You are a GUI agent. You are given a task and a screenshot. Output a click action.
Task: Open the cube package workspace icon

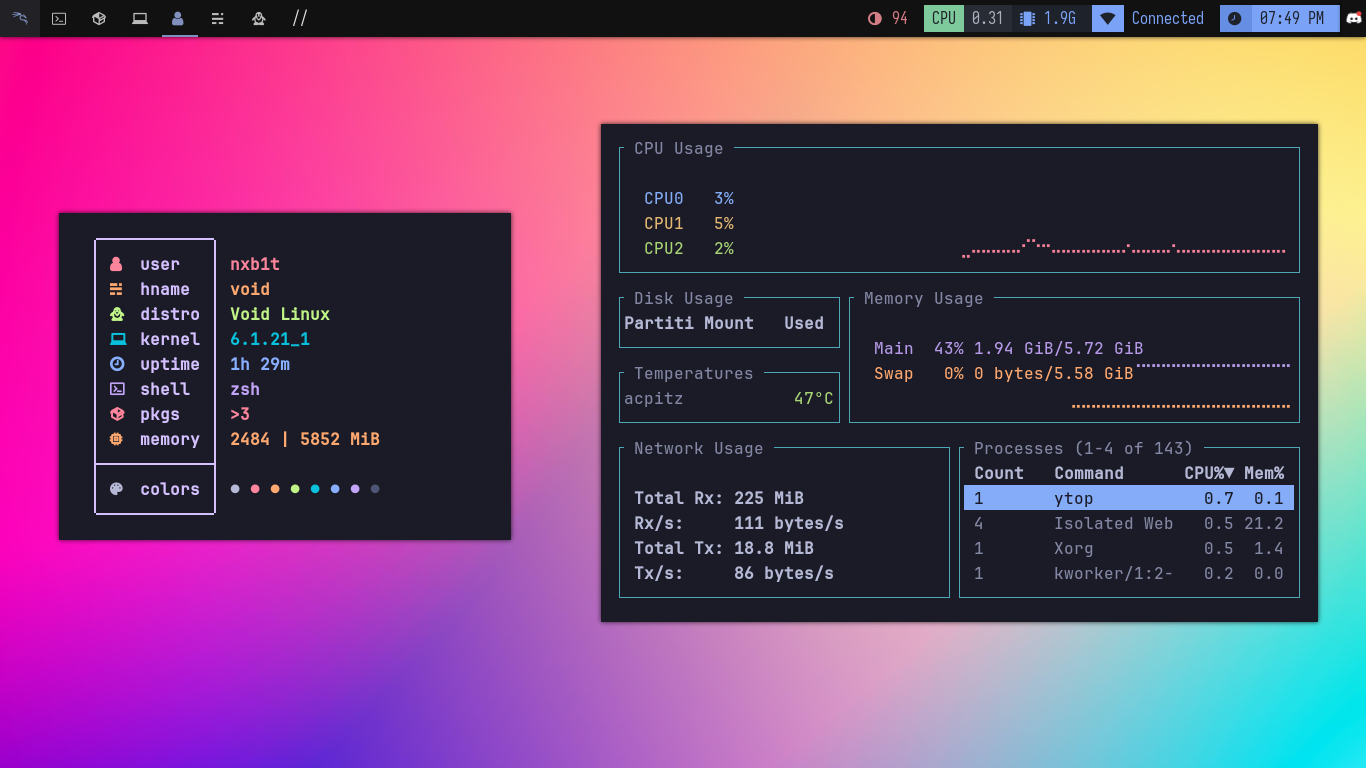tap(99, 18)
